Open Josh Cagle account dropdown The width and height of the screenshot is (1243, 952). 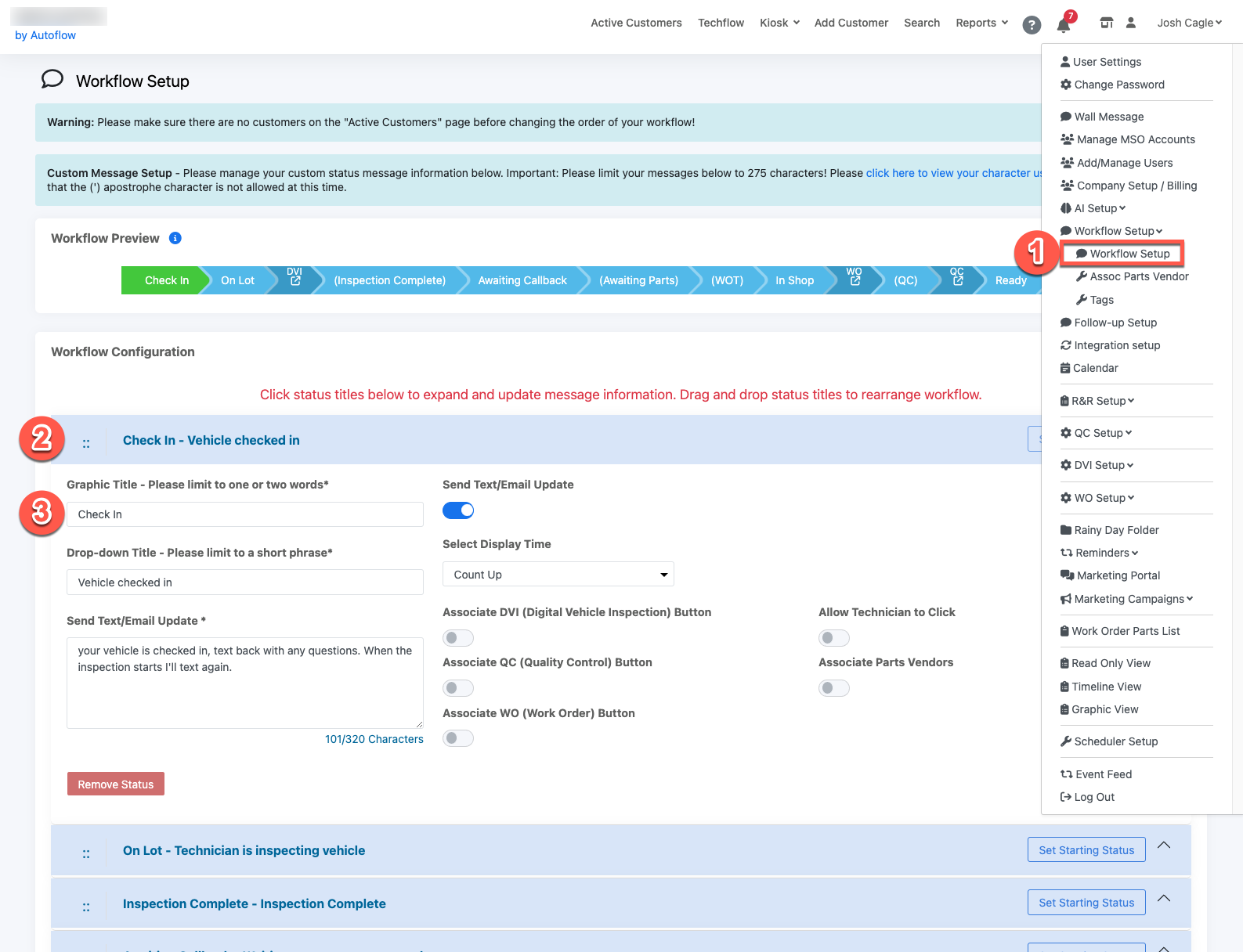click(1189, 23)
